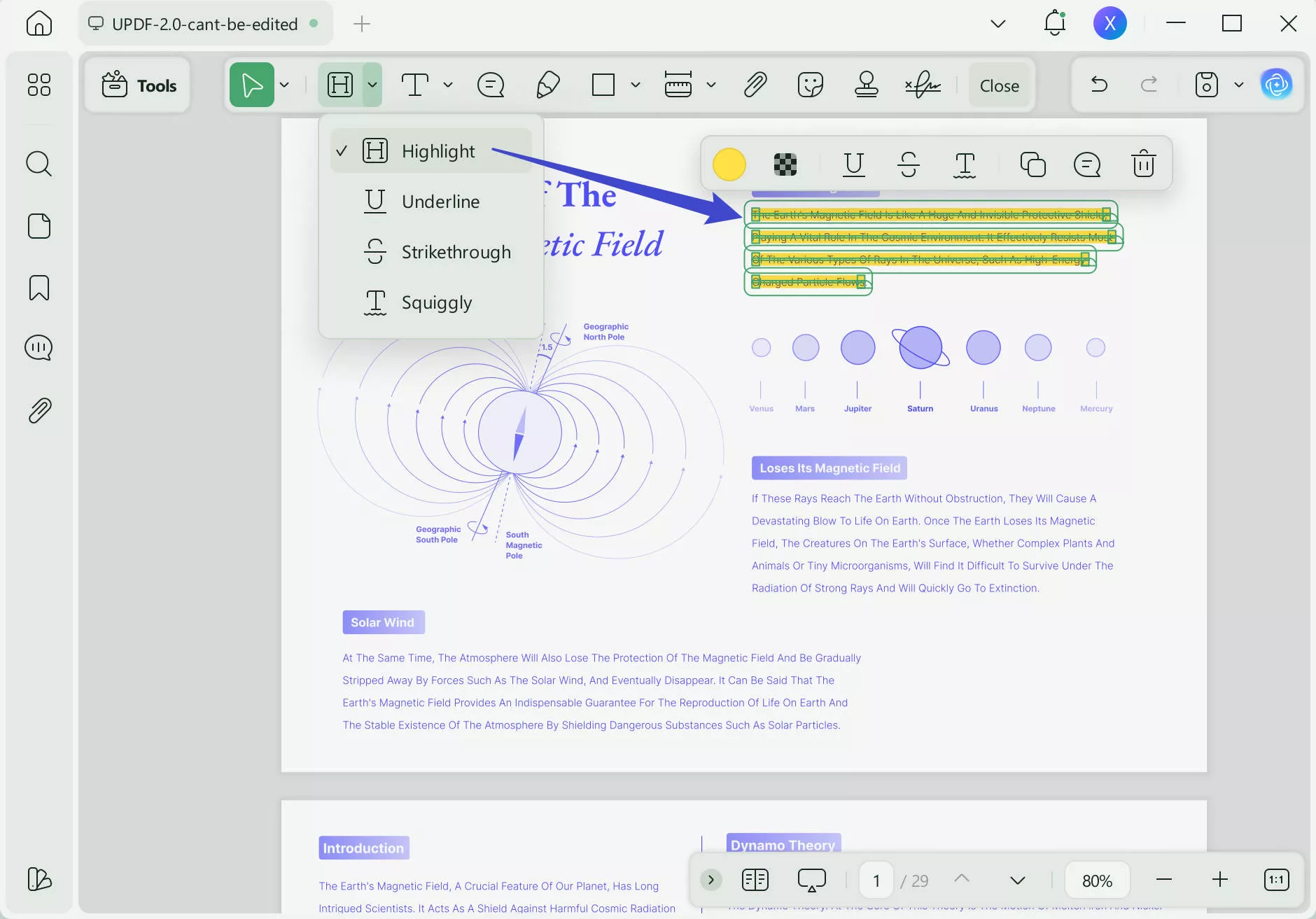Switch to the UPDF-2.0-cant-be-edited tab
Viewport: 1316px width, 919px height.
click(204, 23)
